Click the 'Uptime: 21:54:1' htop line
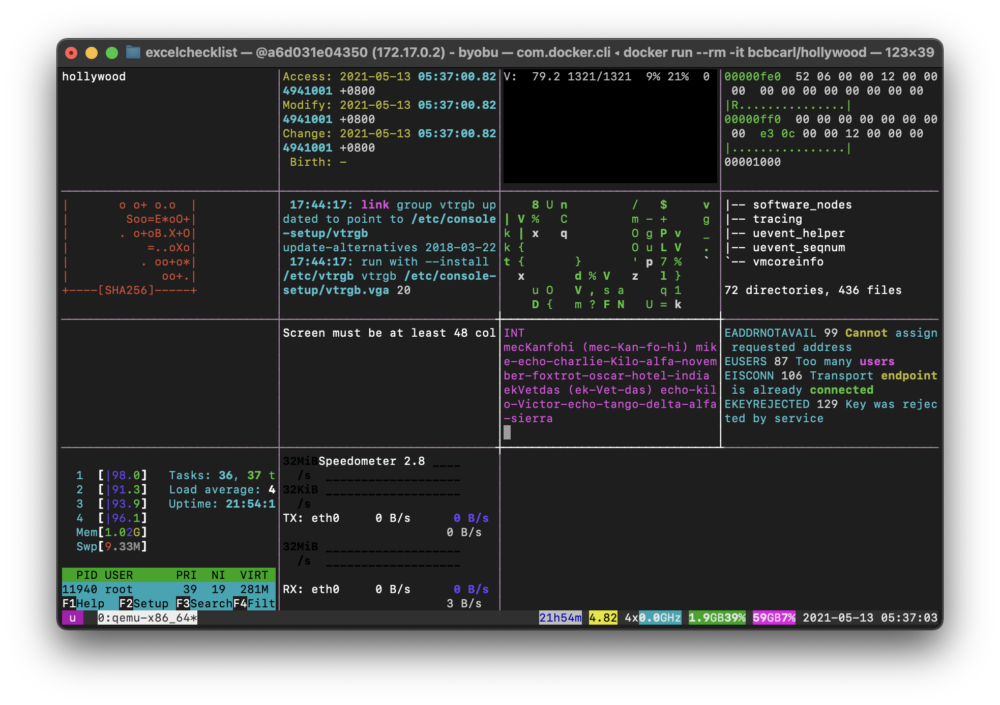The image size is (1000, 705). pyautogui.click(x=222, y=504)
